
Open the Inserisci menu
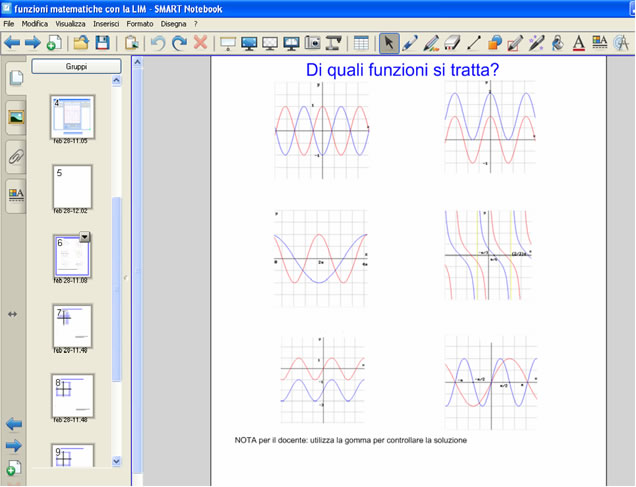[x=105, y=23]
